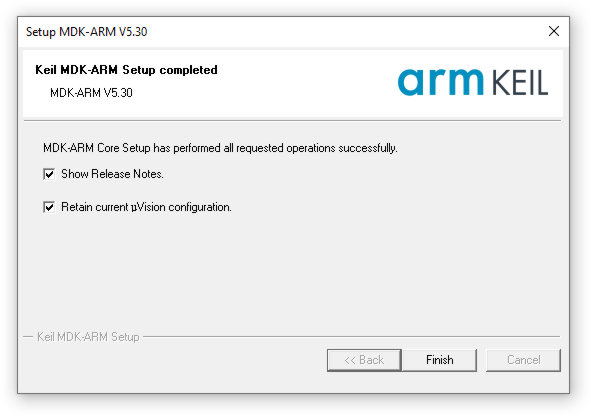591x416 pixels.
Task: Click the operations performed successfully message
Action: [x=220, y=148]
